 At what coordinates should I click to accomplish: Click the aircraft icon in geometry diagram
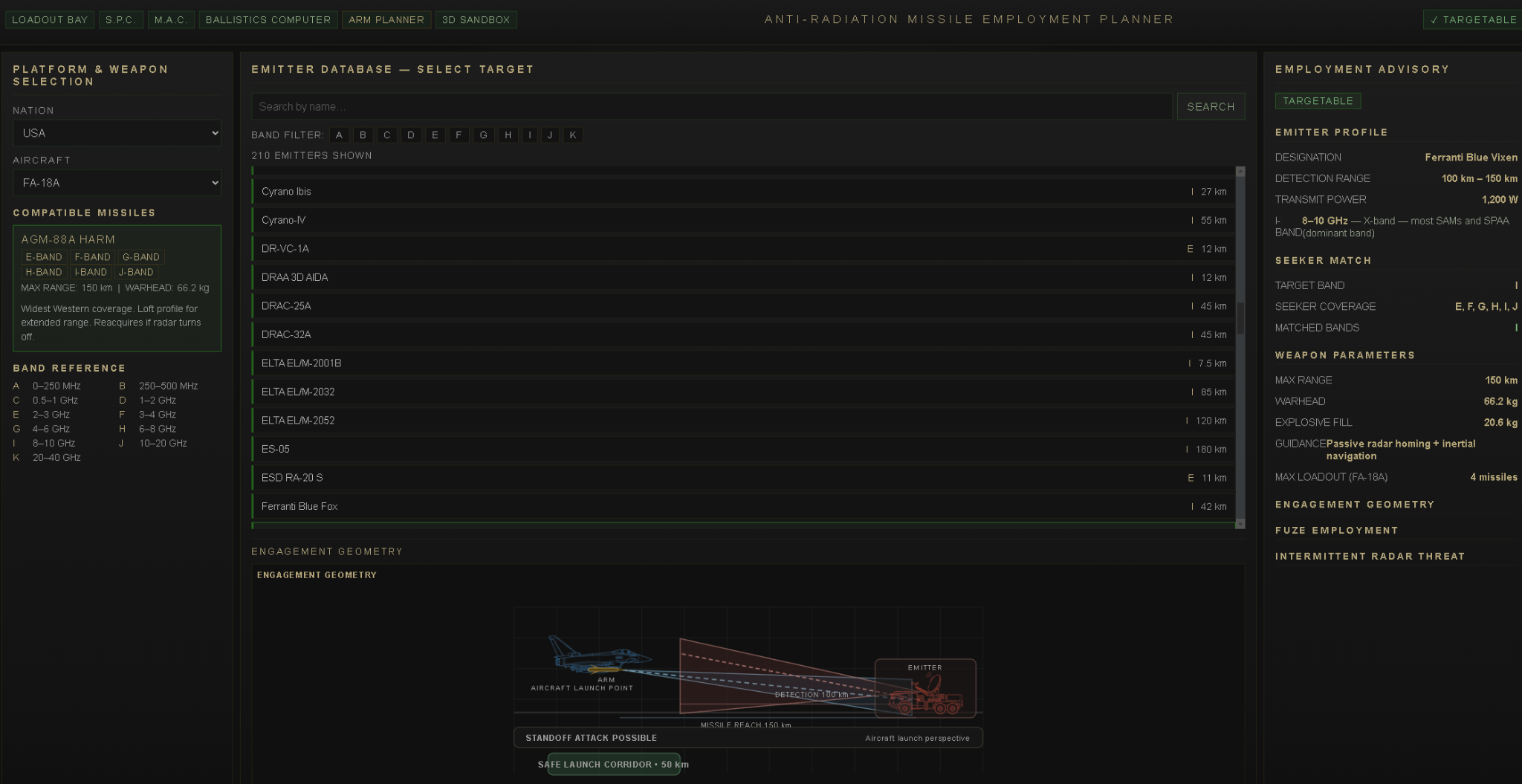599,655
